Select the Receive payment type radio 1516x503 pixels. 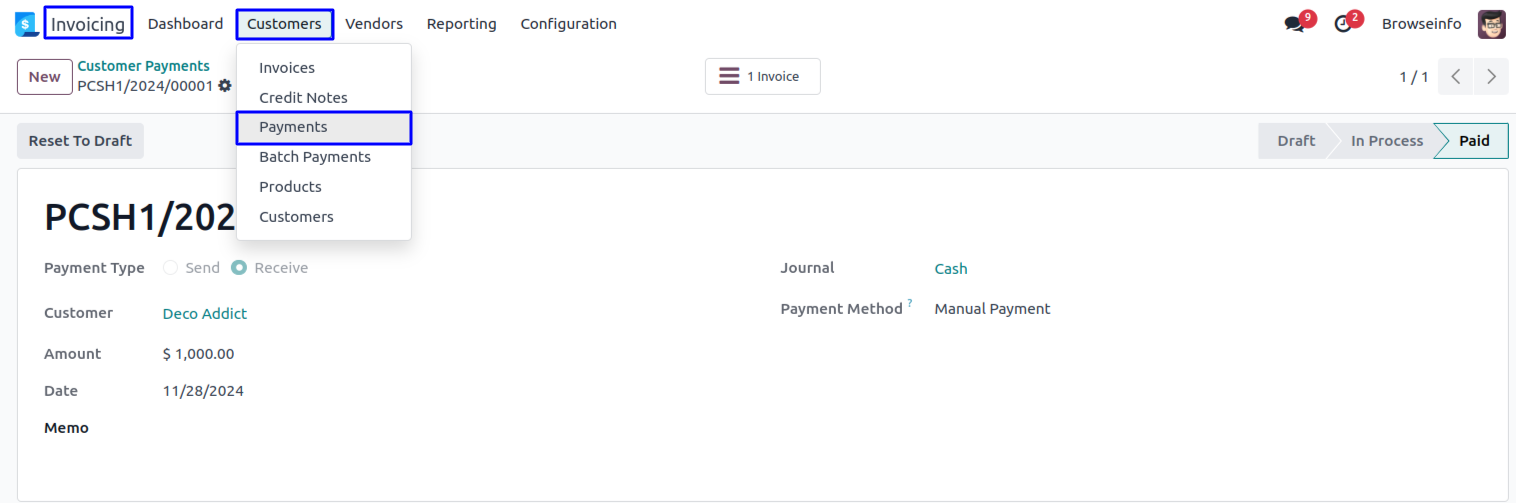click(239, 268)
